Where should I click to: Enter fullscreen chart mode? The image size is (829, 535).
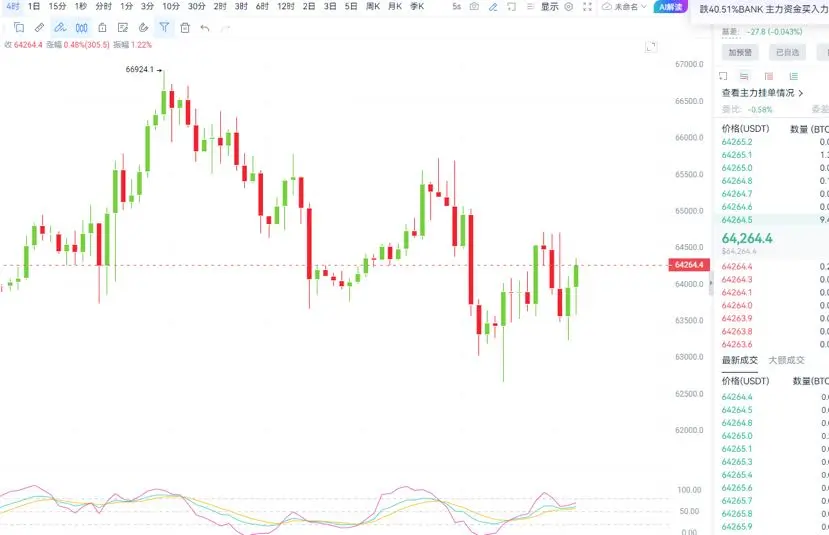587,7
